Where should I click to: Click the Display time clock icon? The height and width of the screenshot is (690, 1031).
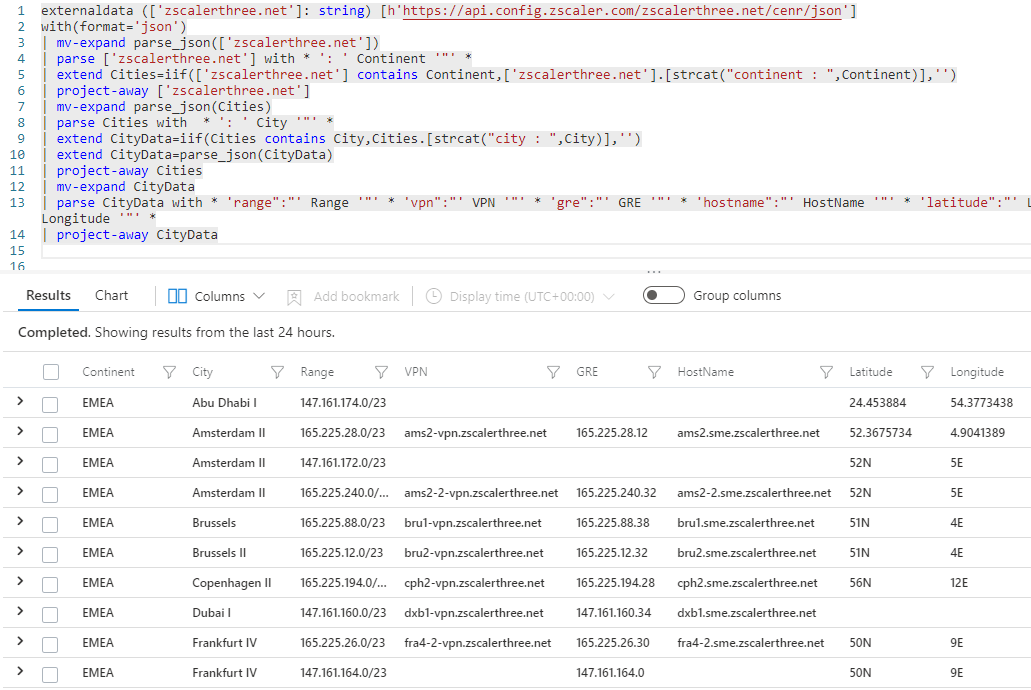point(433,296)
